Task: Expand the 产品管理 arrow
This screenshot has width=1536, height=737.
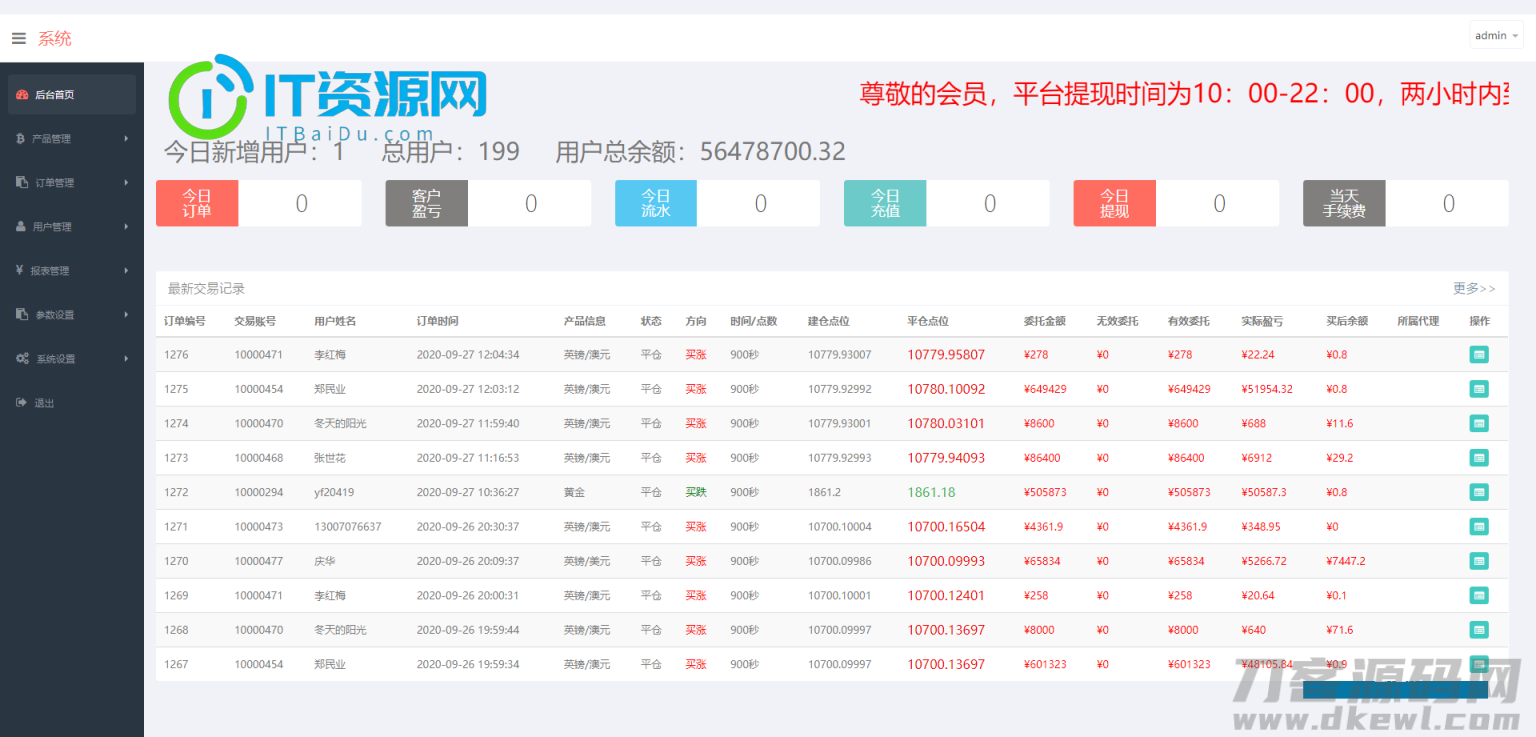Action: click(x=126, y=139)
